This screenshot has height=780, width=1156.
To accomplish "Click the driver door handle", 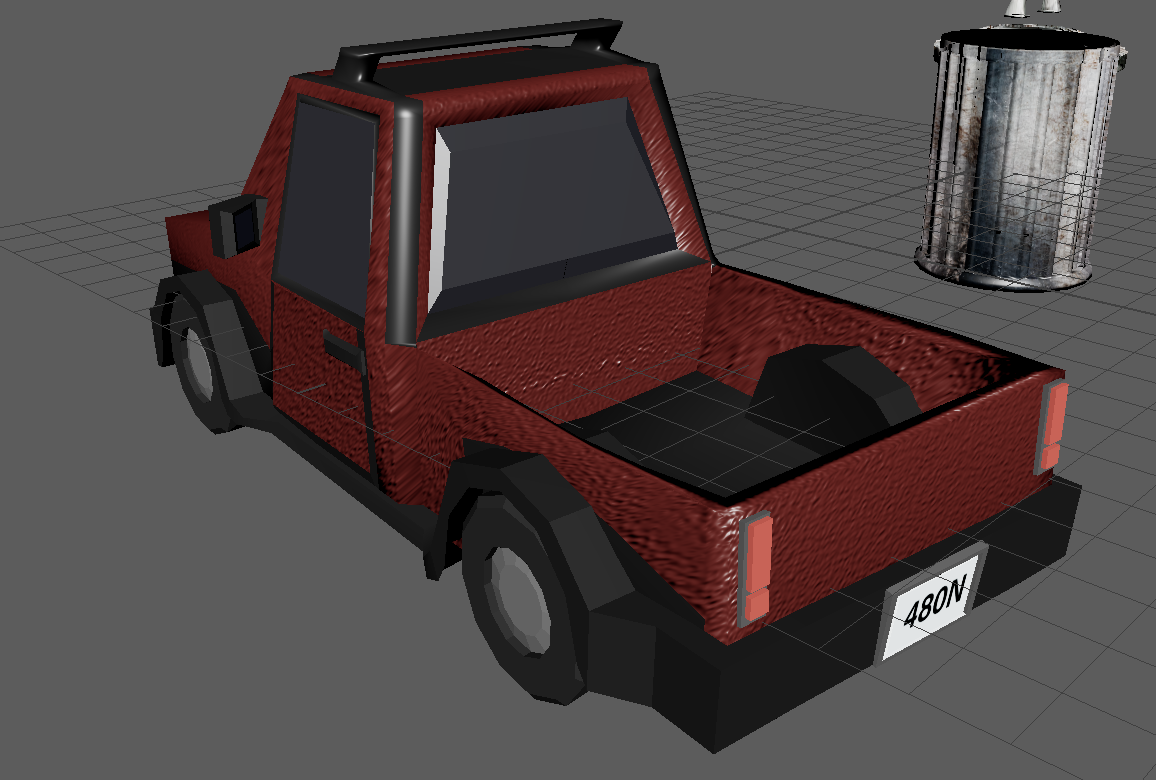I will (344, 349).
